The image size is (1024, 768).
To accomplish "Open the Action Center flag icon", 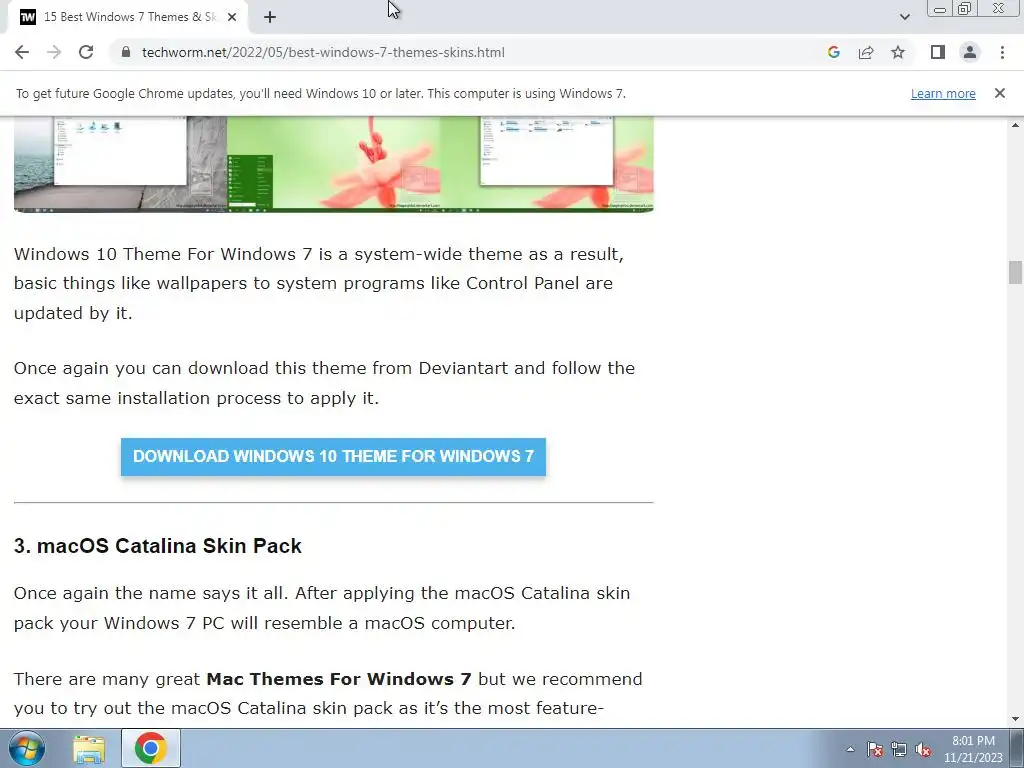I will [x=875, y=749].
